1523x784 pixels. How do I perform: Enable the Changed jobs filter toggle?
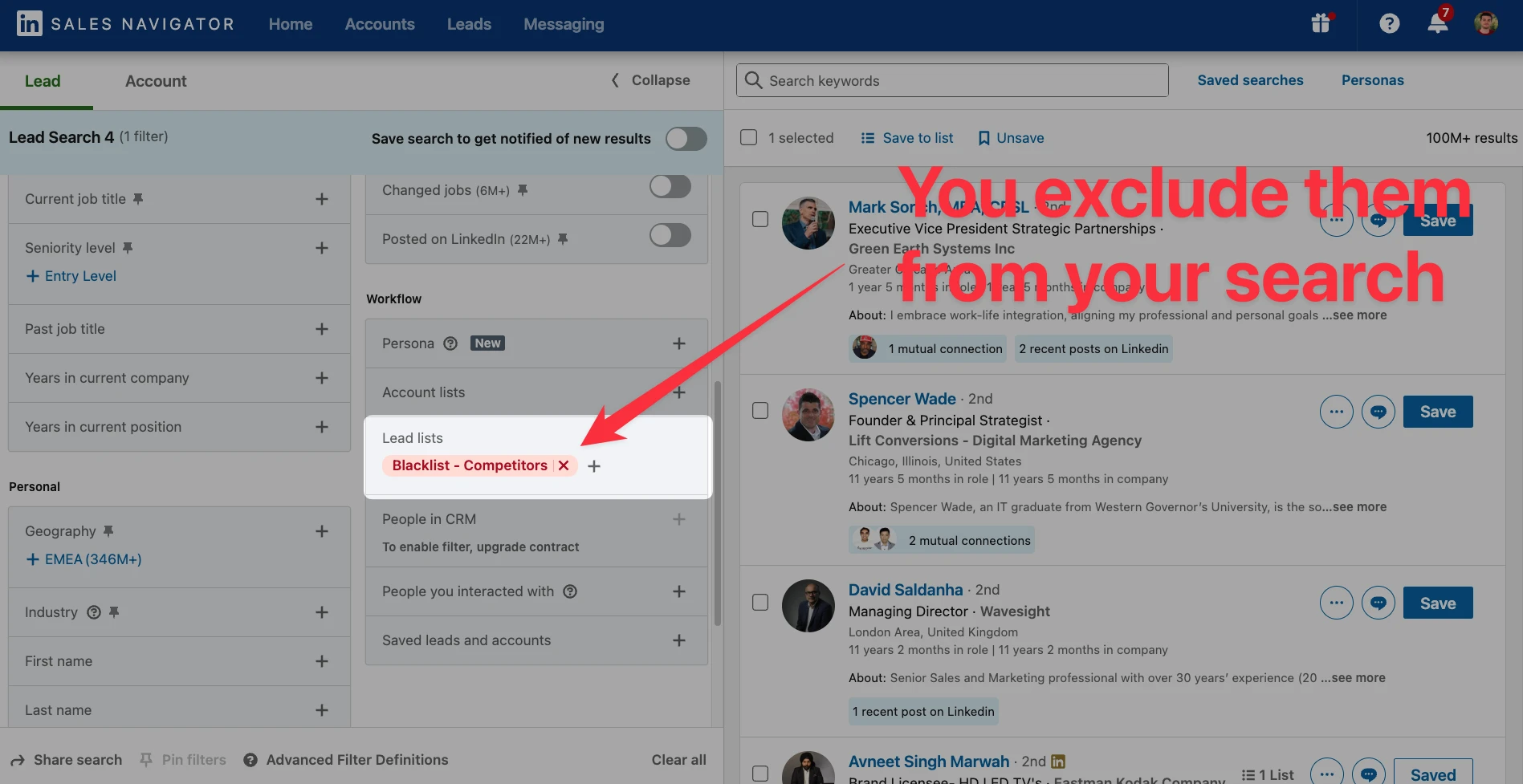(670, 187)
